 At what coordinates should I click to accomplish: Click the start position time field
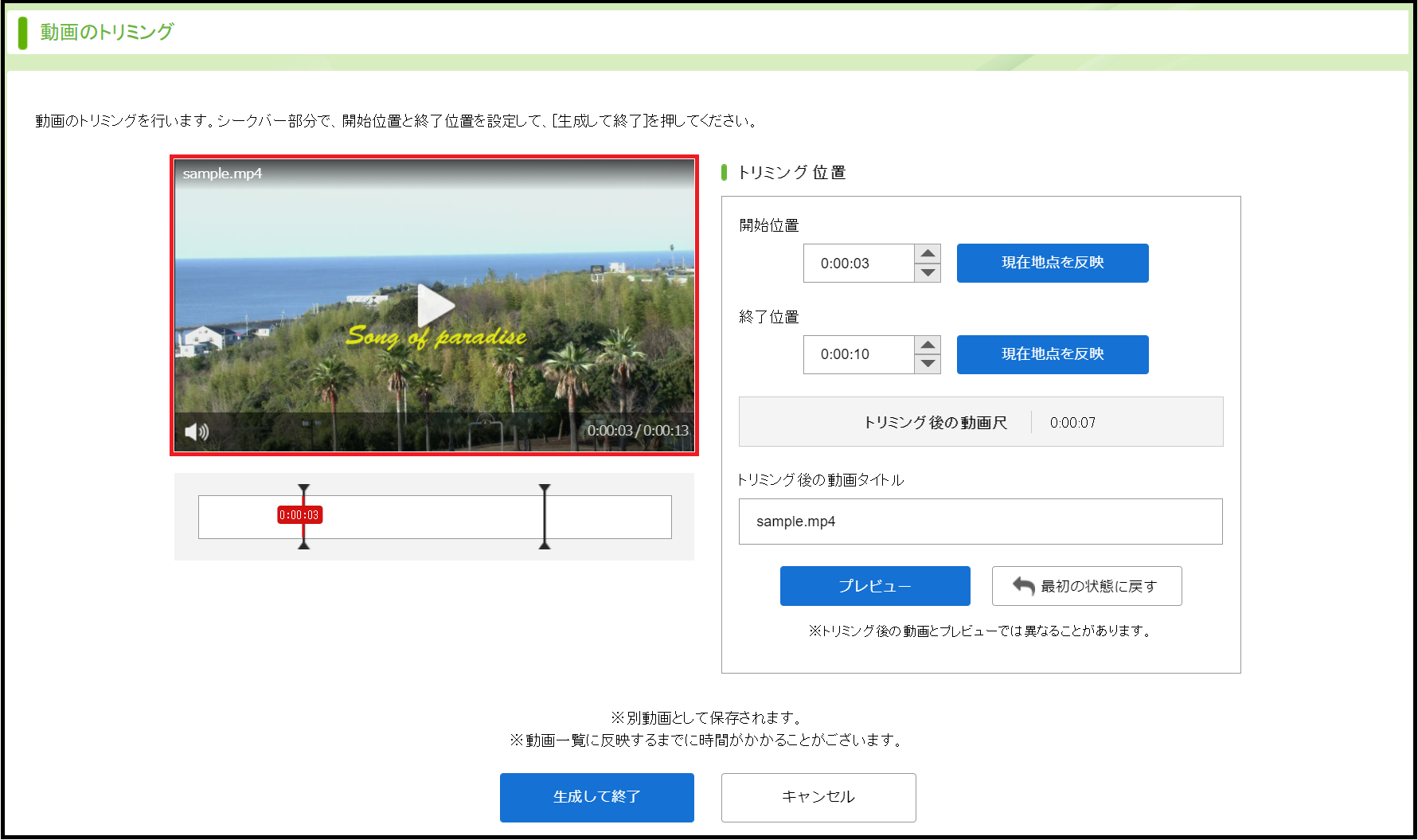click(858, 264)
